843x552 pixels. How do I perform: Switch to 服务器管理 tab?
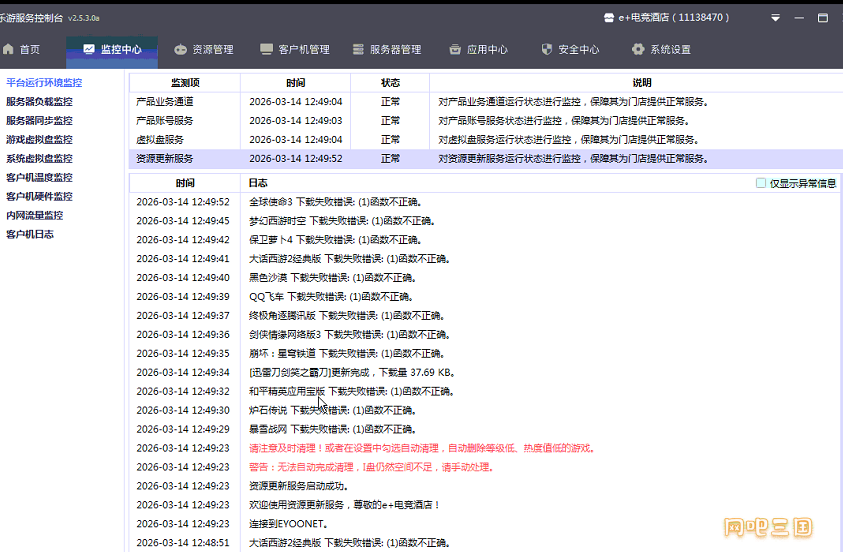(x=387, y=49)
